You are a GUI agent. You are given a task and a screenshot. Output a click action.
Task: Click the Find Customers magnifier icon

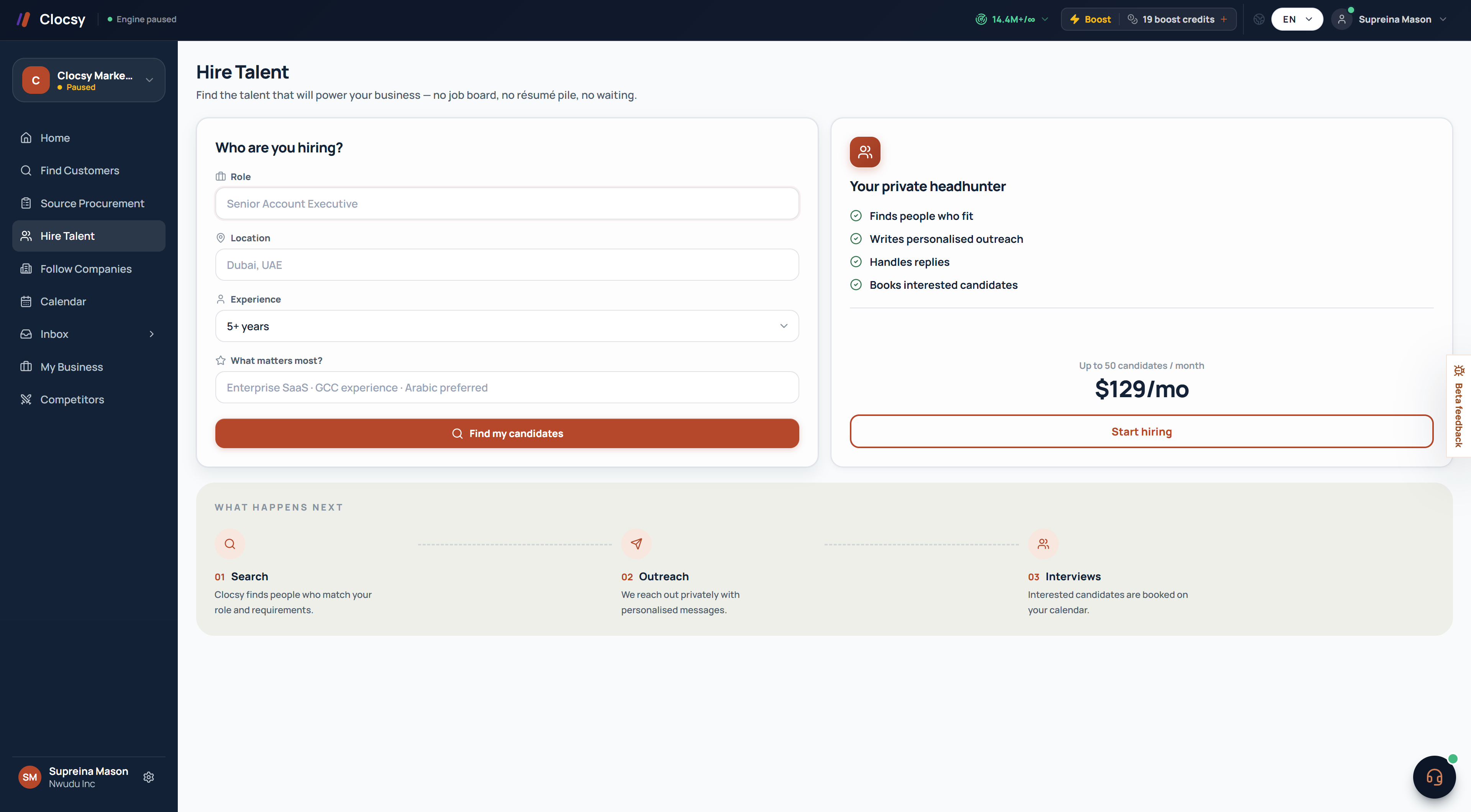(x=26, y=170)
